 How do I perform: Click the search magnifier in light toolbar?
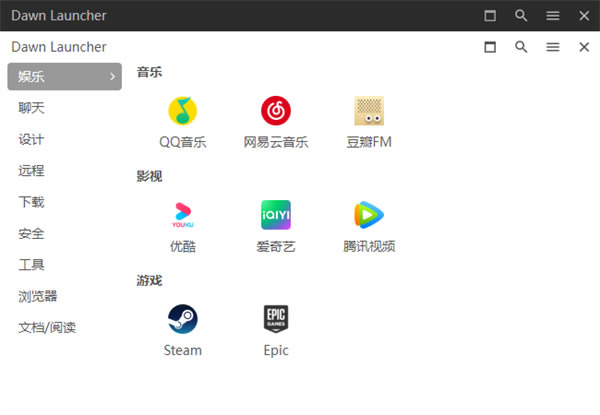pyautogui.click(x=521, y=47)
